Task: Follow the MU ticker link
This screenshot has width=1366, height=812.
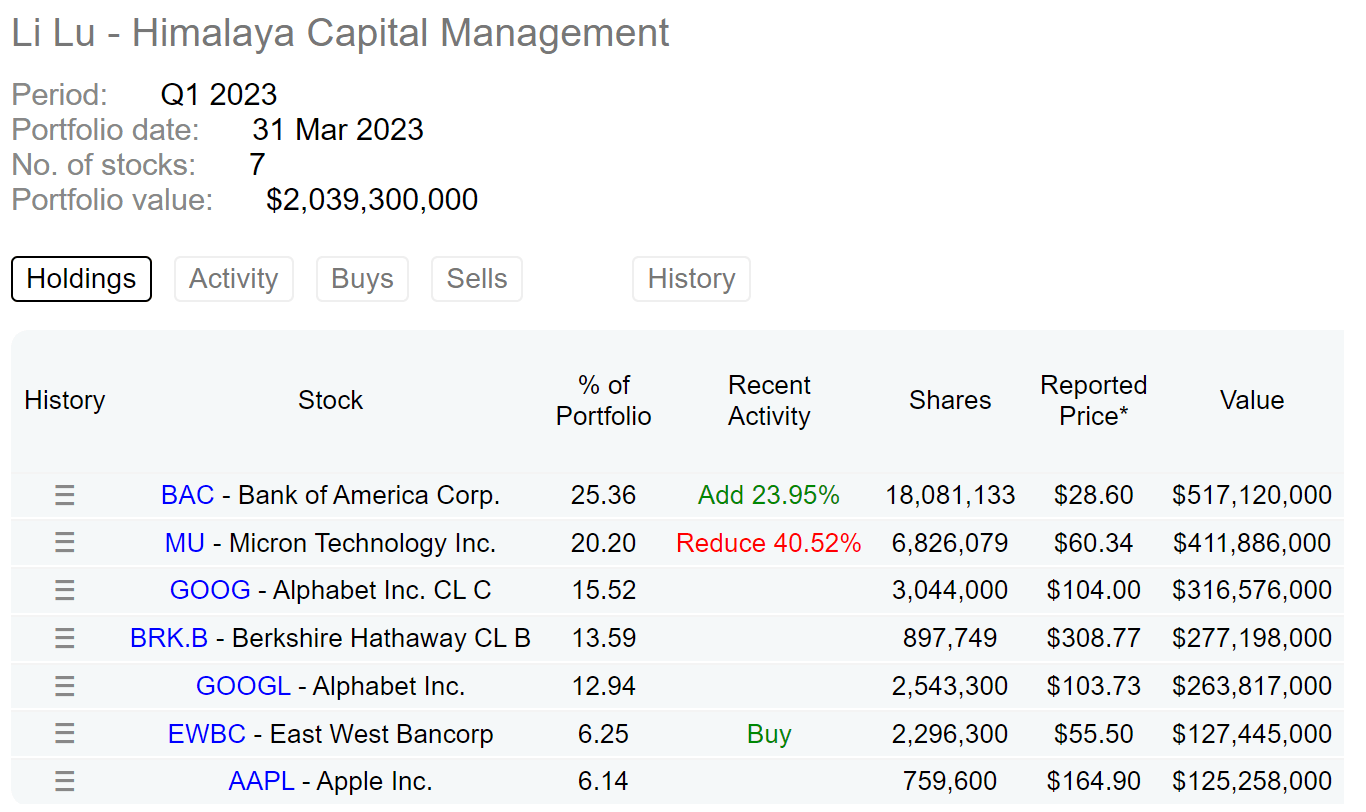Action: click(x=185, y=543)
